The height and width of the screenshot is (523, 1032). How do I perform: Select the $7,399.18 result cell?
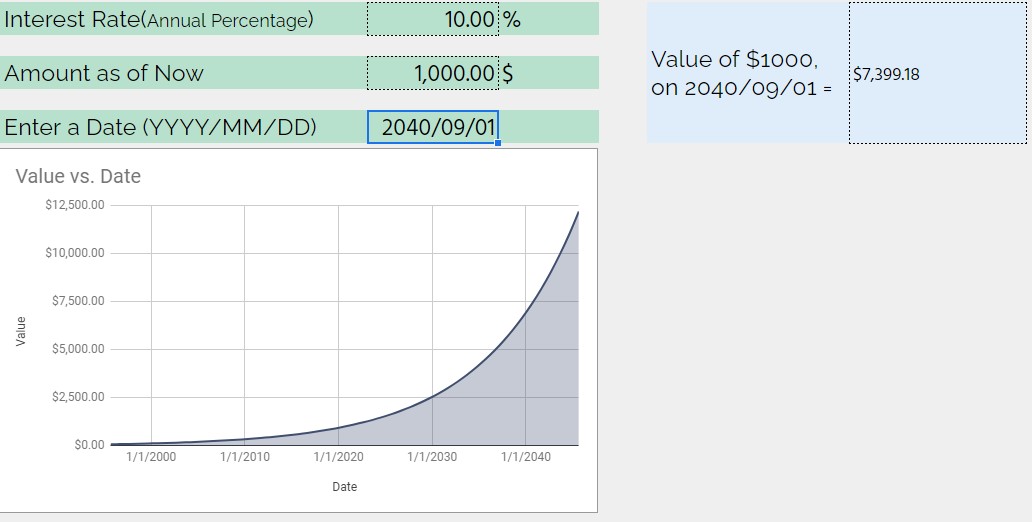coord(938,73)
